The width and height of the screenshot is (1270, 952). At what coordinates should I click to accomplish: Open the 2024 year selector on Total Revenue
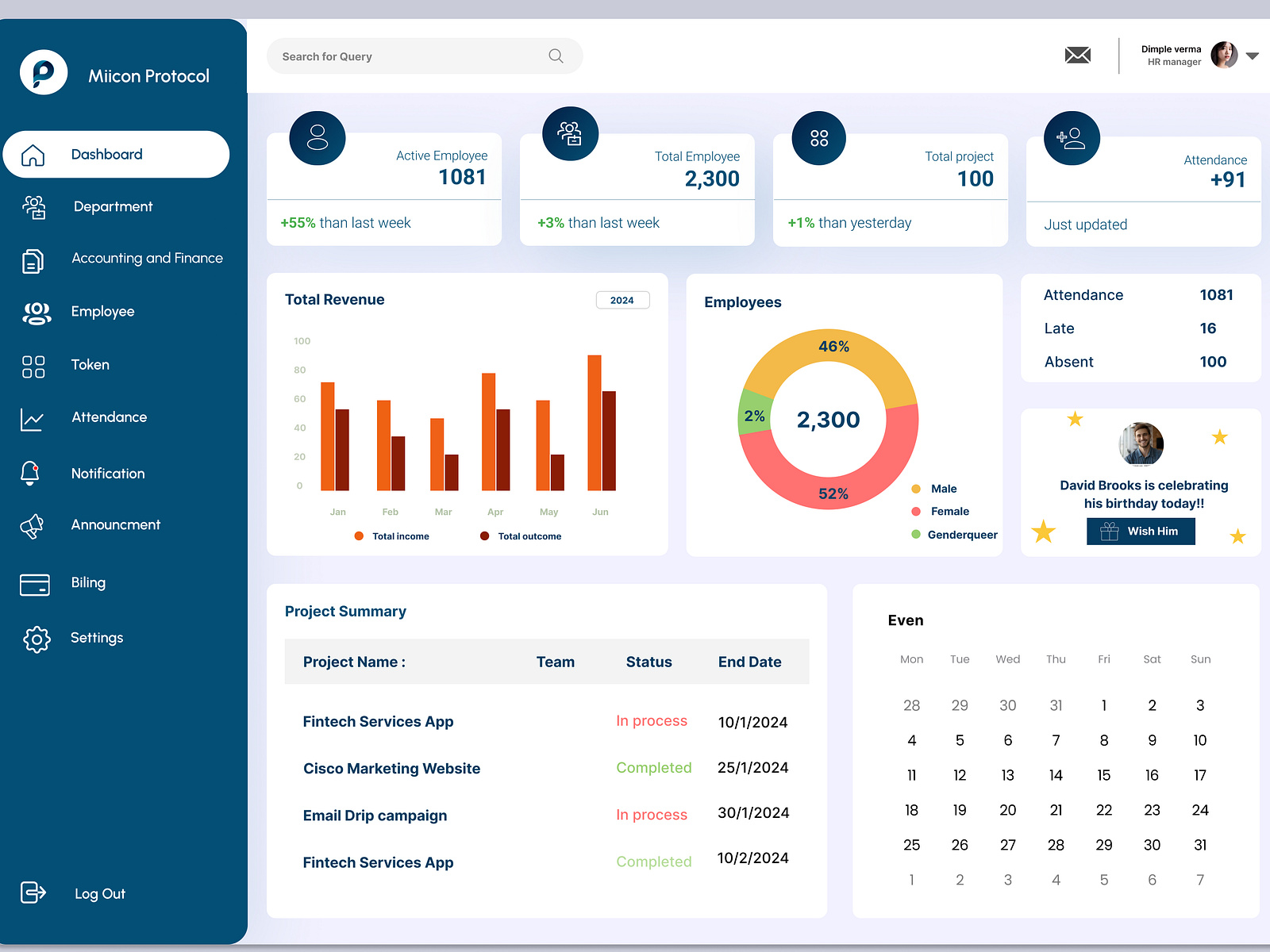coord(622,300)
